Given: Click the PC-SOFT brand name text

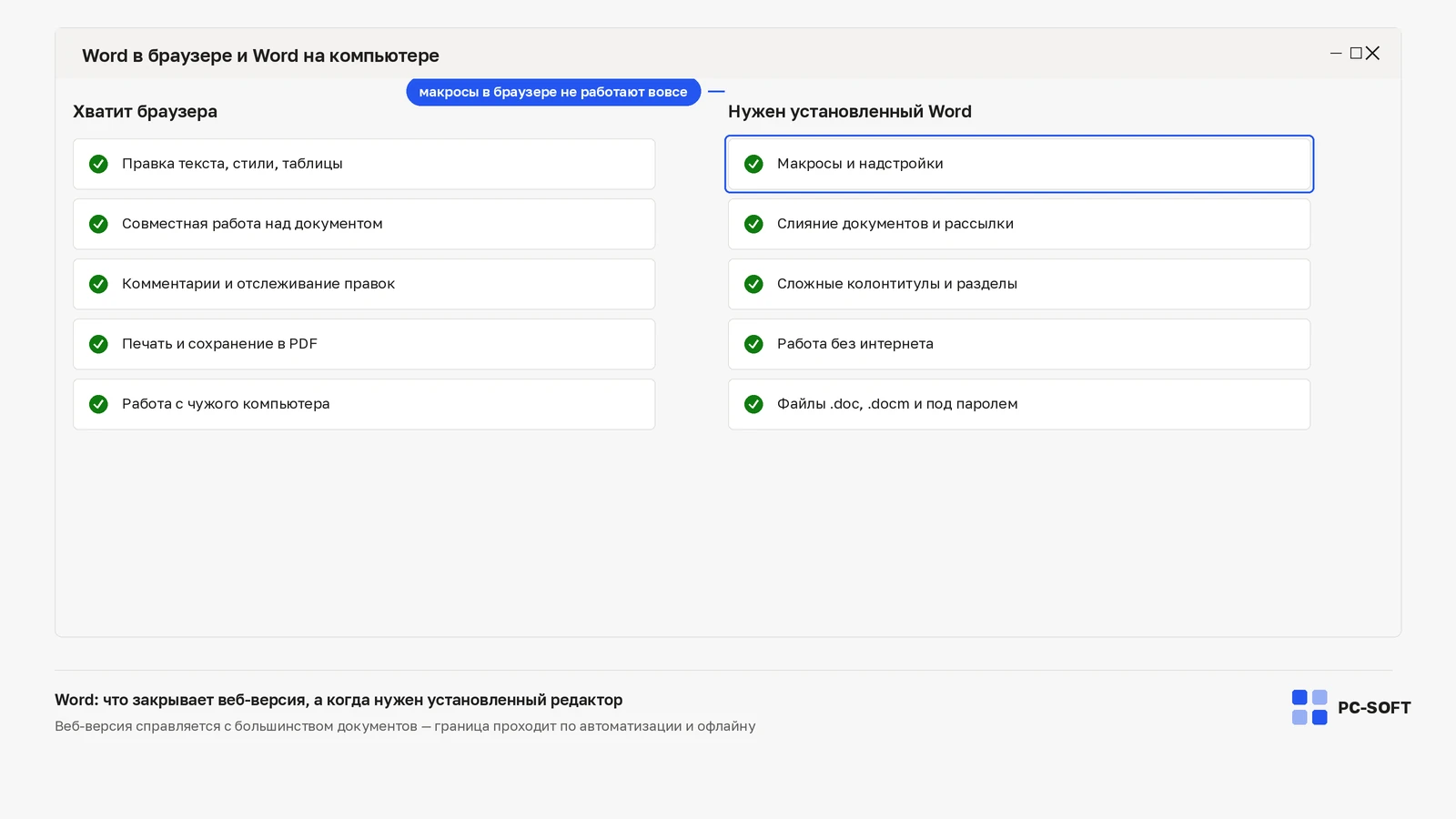Looking at the screenshot, I should tap(1374, 708).
